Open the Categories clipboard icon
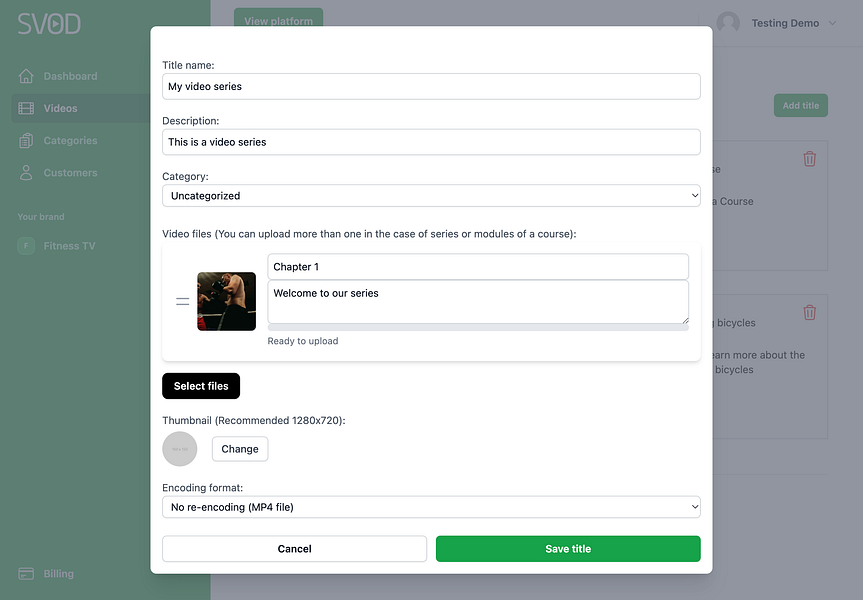The height and width of the screenshot is (600, 863). (x=26, y=141)
